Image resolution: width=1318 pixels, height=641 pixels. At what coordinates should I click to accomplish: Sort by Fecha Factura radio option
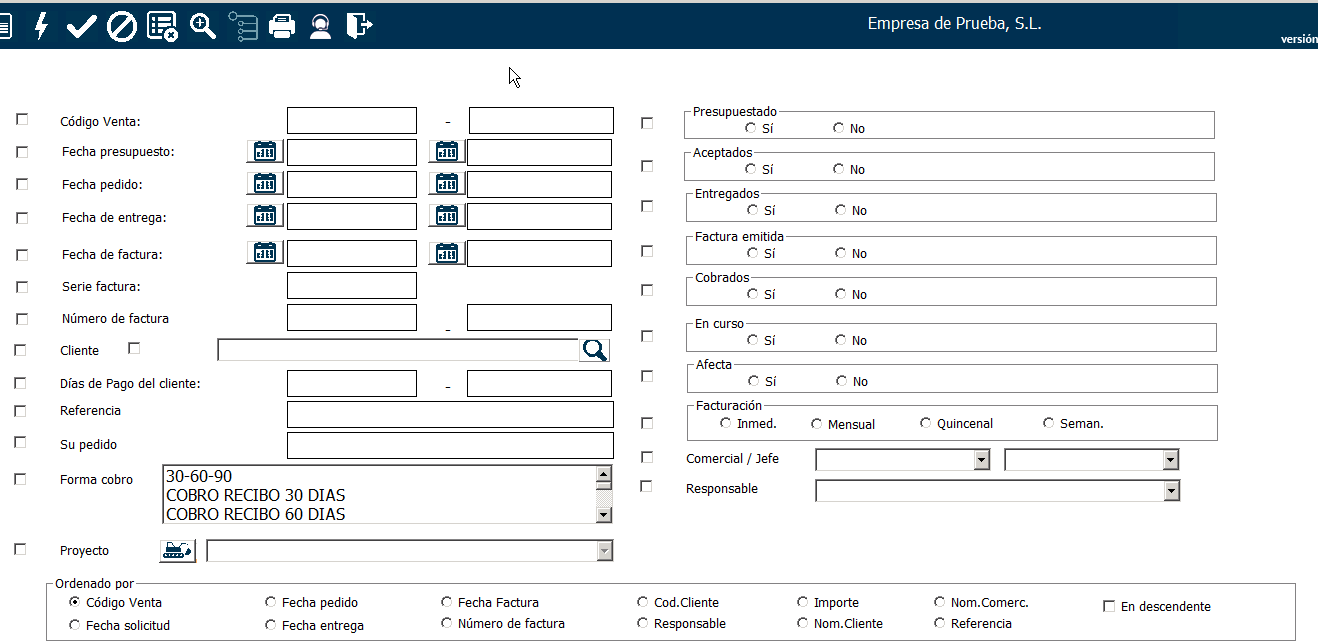[x=447, y=603]
